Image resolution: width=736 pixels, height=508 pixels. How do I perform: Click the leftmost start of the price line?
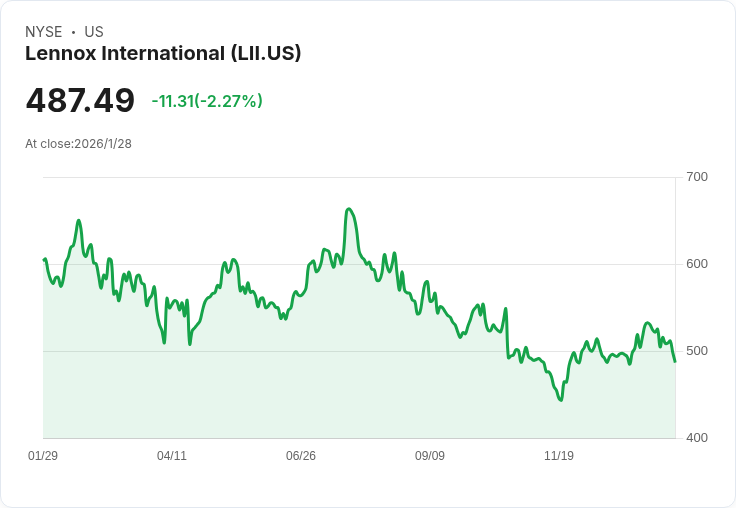44,260
